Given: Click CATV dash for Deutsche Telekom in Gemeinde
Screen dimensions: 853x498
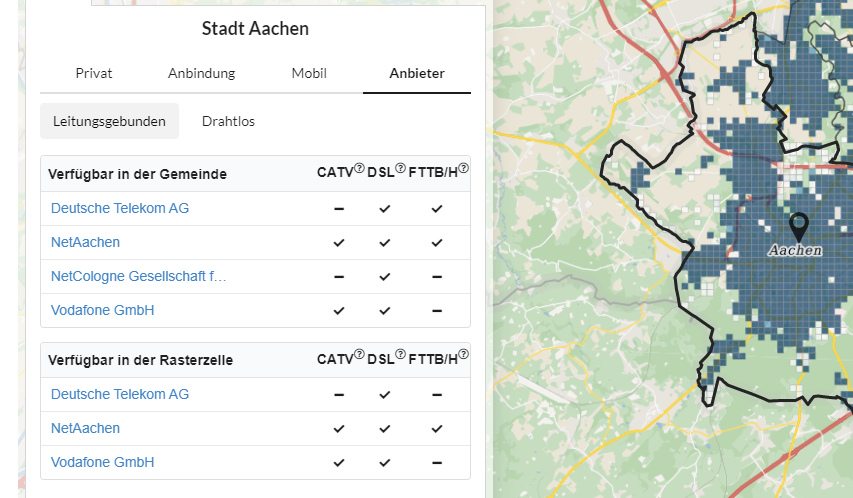Looking at the screenshot, I should (339, 209).
